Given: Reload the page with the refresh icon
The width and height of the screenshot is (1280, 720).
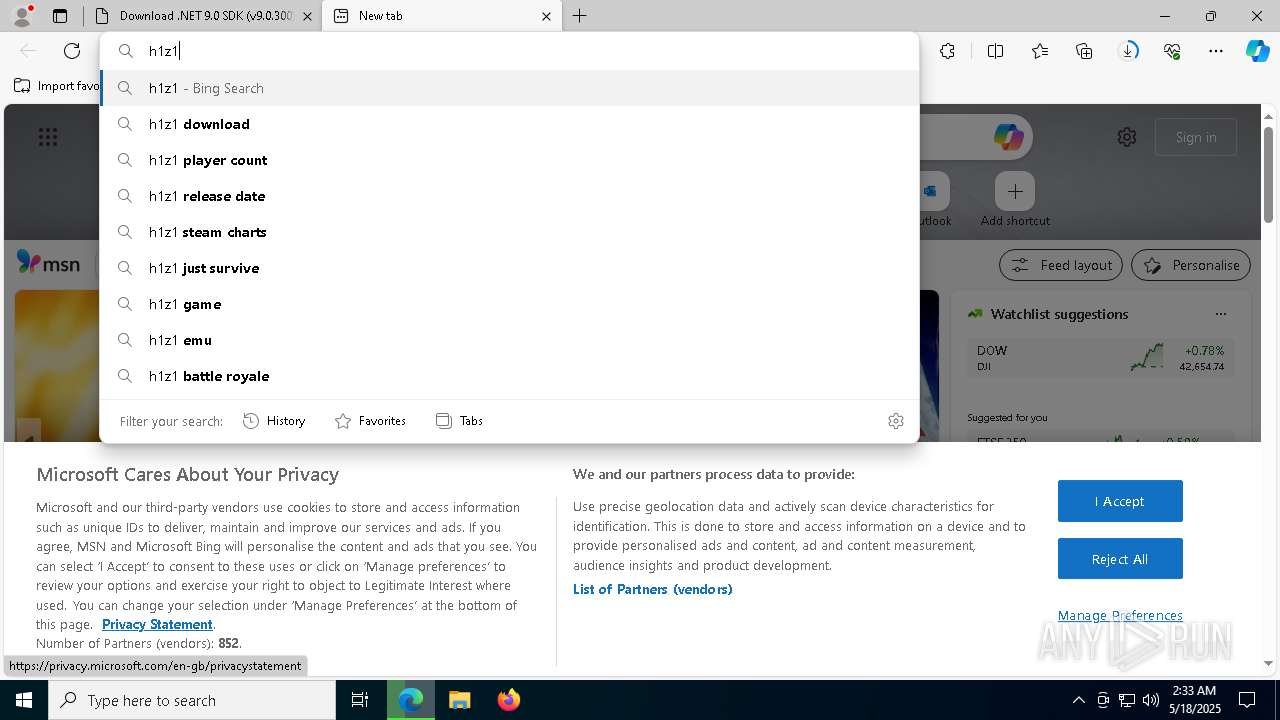Looking at the screenshot, I should (x=72, y=51).
